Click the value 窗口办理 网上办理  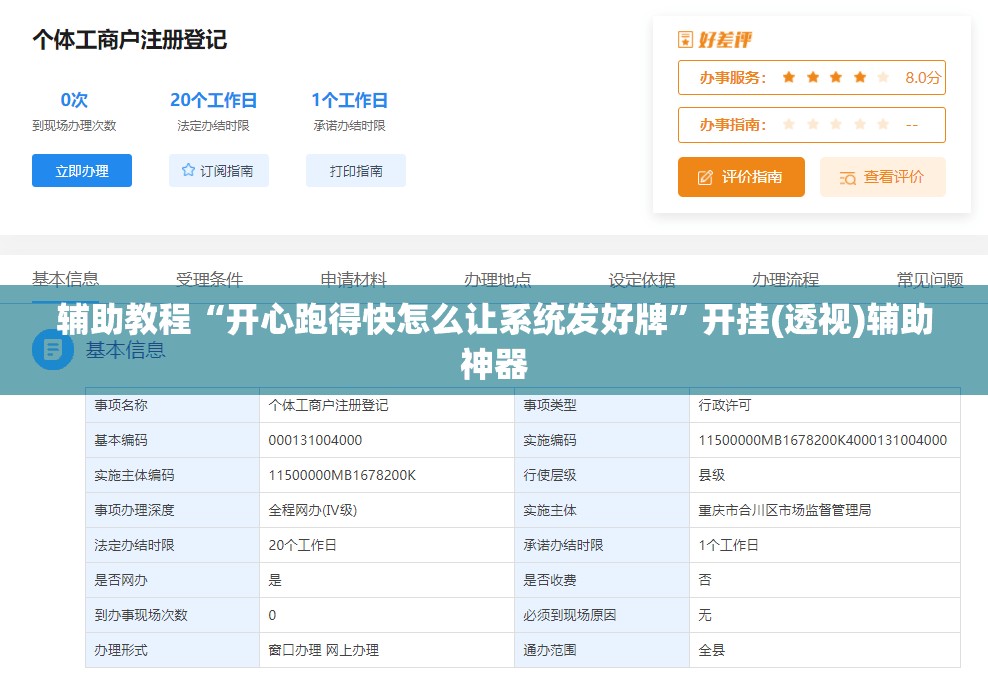point(324,650)
